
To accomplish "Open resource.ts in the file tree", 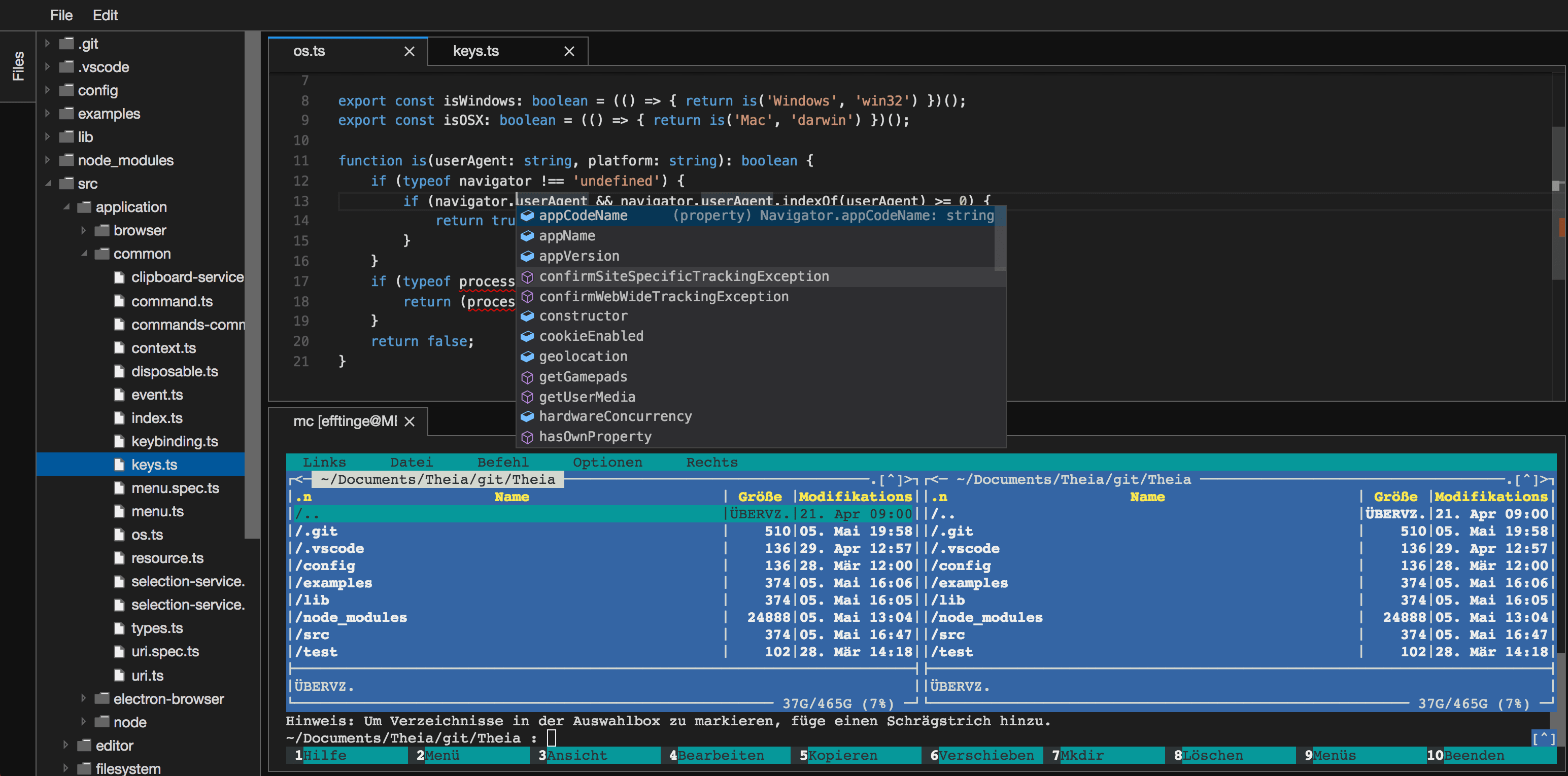I will tap(167, 558).
